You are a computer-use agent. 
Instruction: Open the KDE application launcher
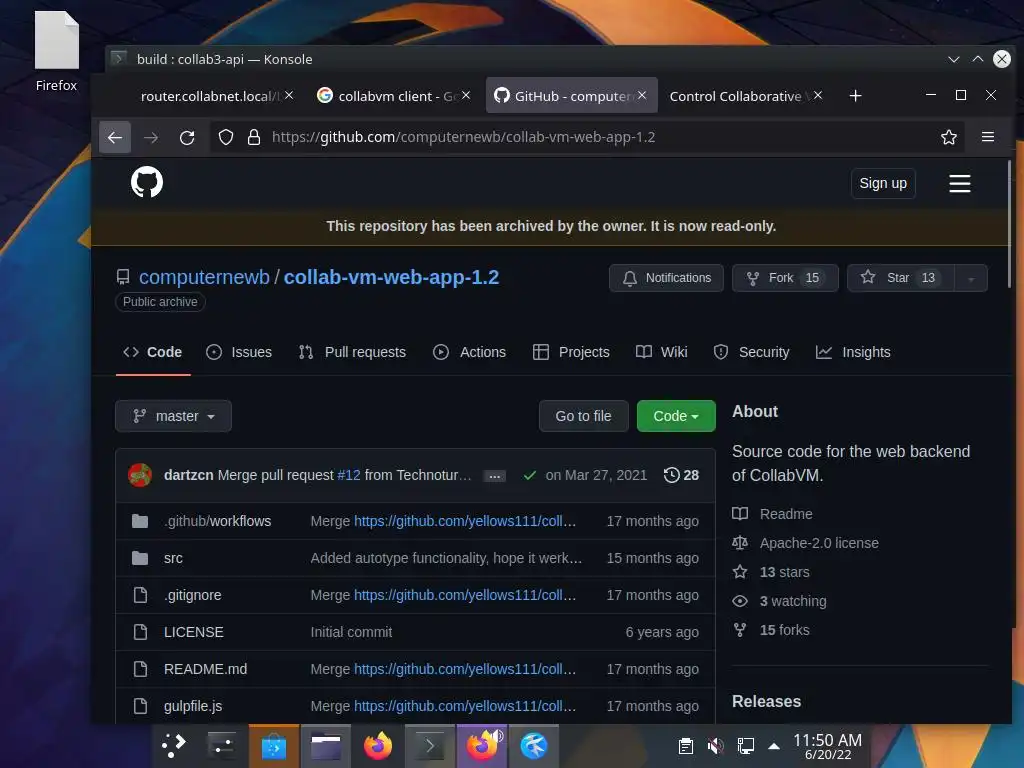pyautogui.click(x=174, y=745)
